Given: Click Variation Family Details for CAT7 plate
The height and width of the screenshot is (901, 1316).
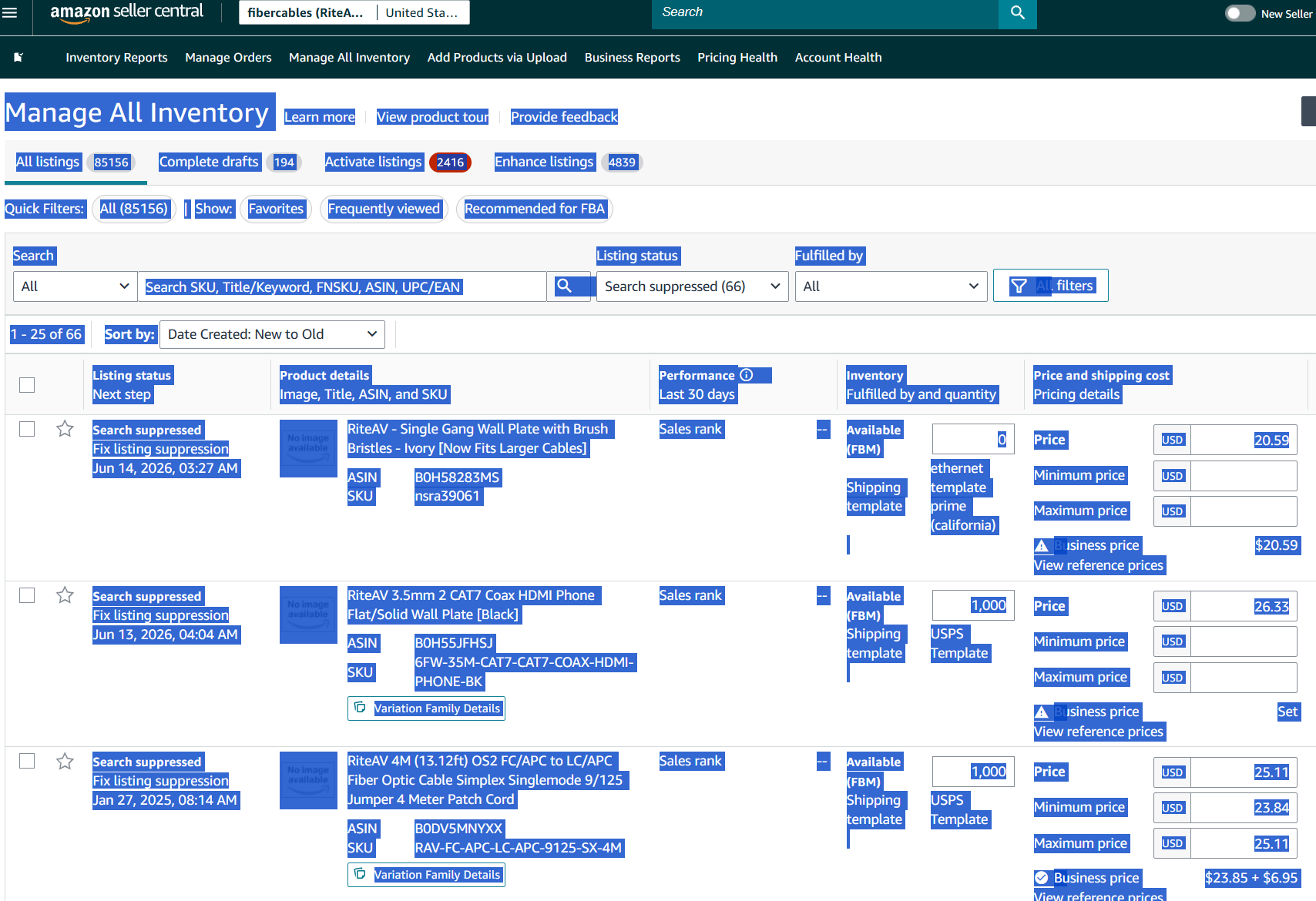Looking at the screenshot, I should point(426,708).
